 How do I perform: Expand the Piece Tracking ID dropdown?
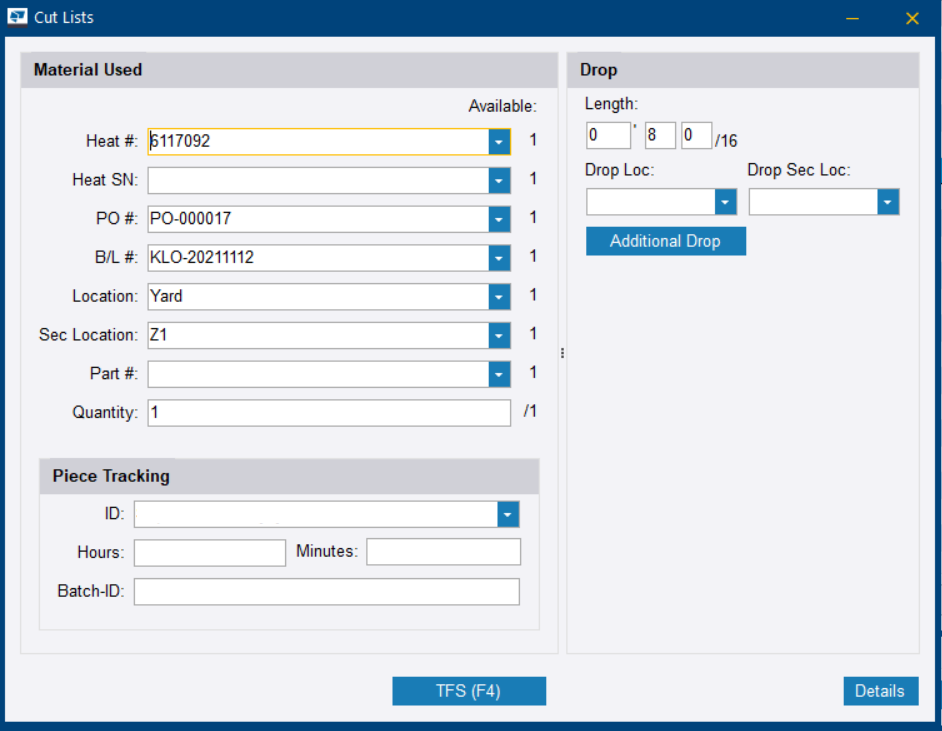(507, 513)
